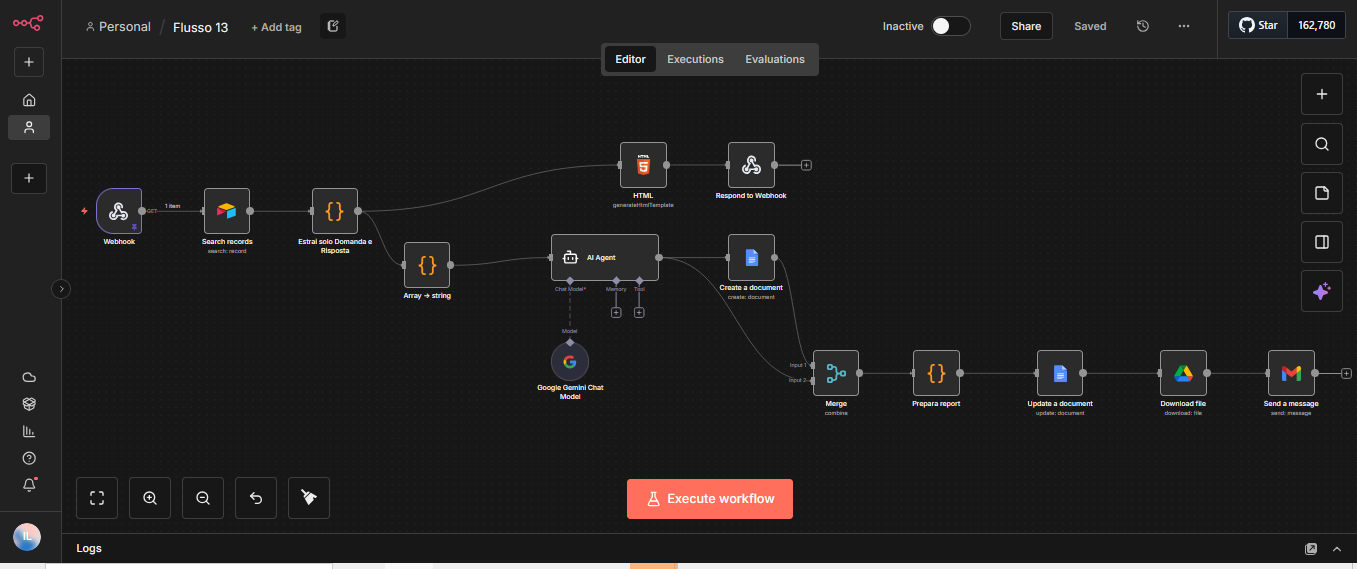Click the tidy up broom button
Viewport: 1357px width, 569px height.
tap(309, 498)
